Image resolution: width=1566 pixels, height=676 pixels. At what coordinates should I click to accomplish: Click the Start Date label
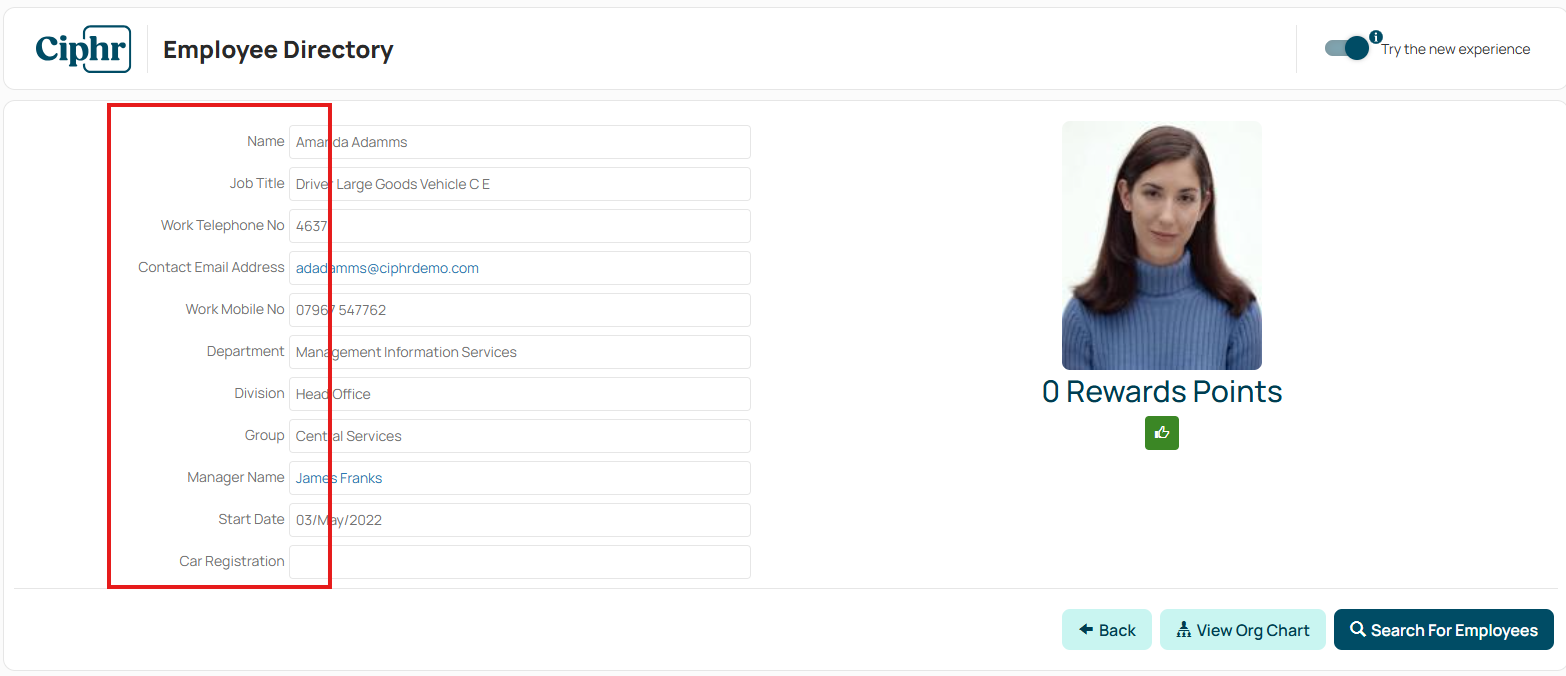(x=252, y=519)
